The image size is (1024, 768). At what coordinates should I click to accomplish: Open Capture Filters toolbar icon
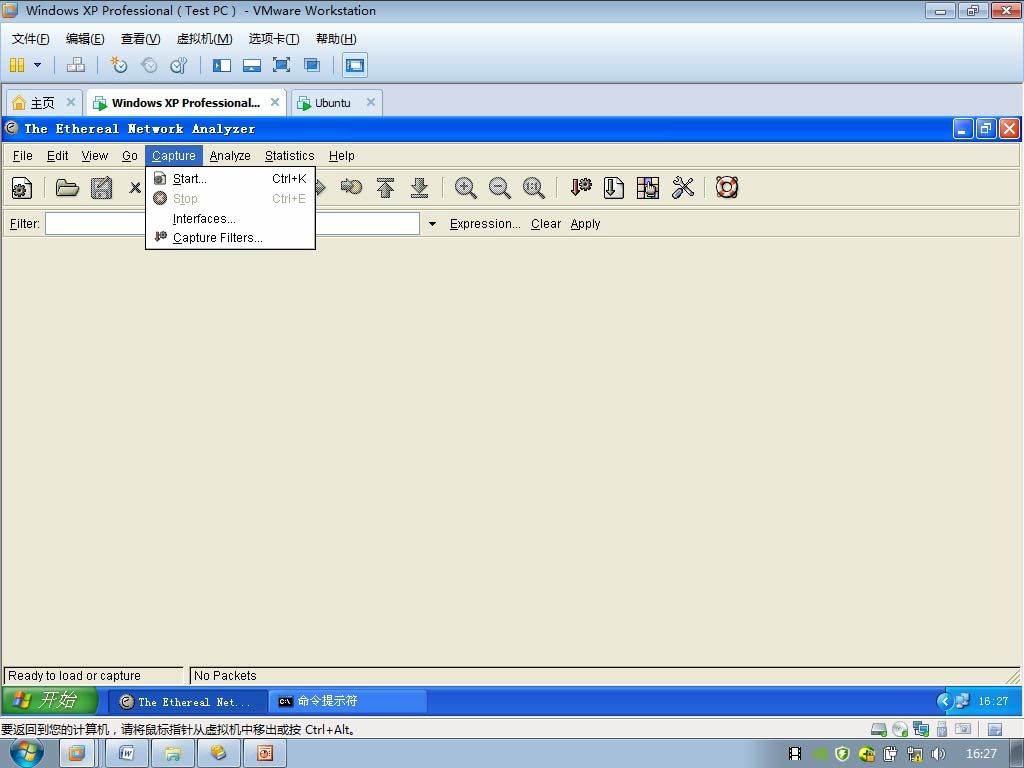click(x=581, y=187)
